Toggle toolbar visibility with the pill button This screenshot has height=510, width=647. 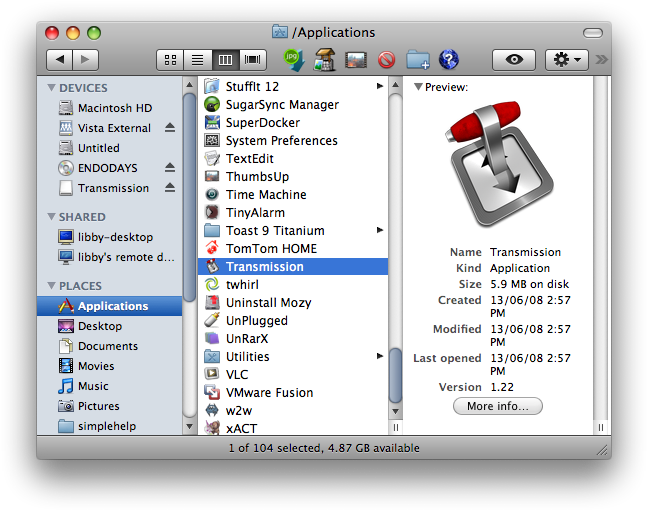click(593, 33)
